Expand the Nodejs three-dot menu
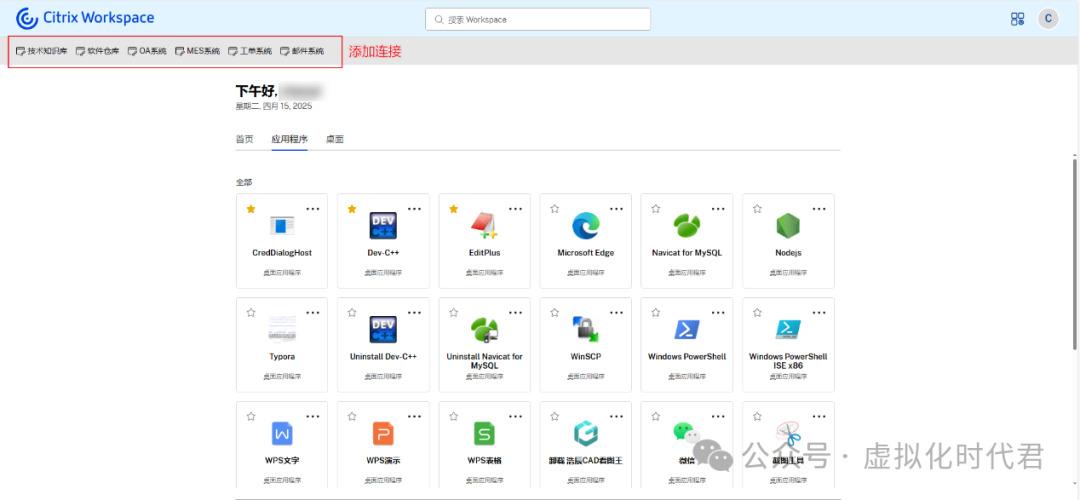Image resolution: width=1080 pixels, height=500 pixels. coord(819,209)
